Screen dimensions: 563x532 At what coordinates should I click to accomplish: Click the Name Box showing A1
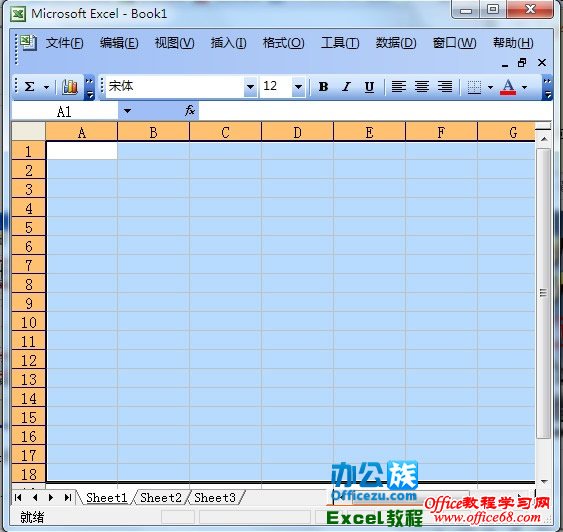pyautogui.click(x=65, y=112)
